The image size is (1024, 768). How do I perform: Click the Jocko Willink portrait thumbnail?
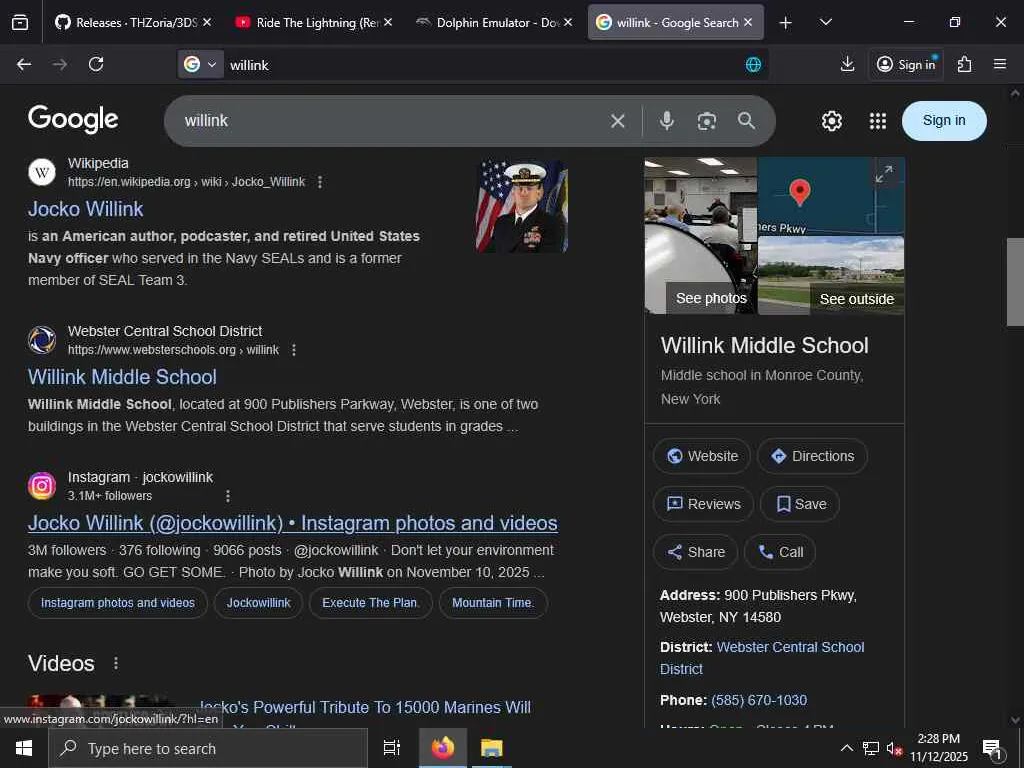[522, 206]
